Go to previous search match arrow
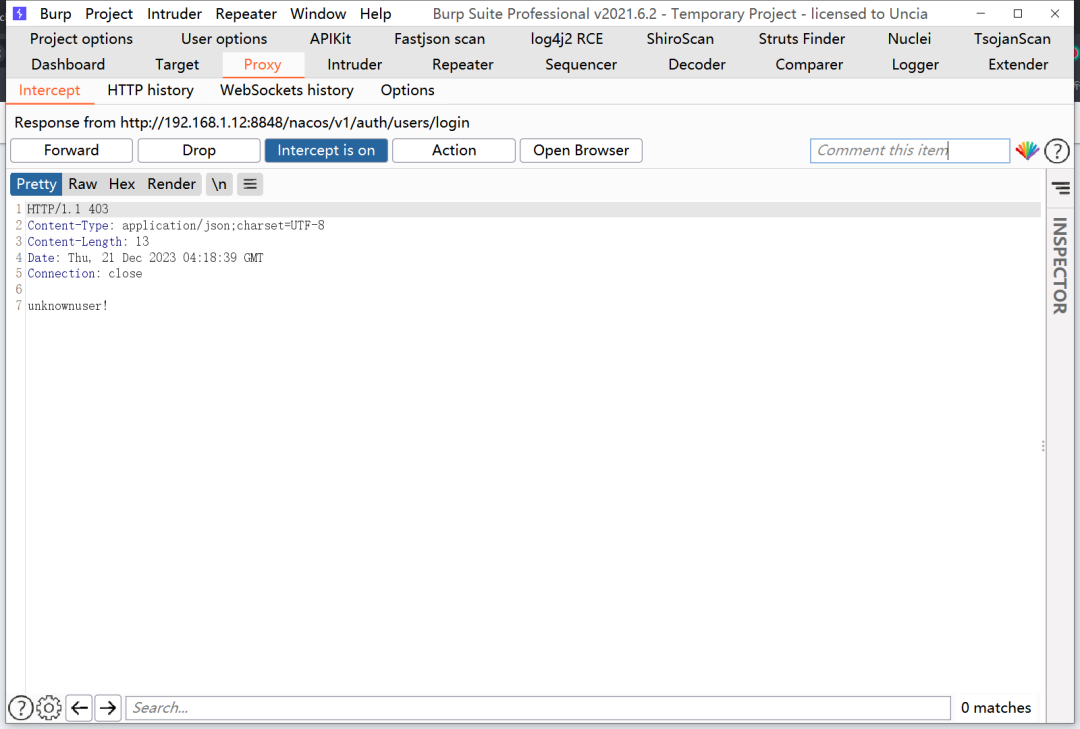This screenshot has width=1080, height=729. tap(80, 708)
